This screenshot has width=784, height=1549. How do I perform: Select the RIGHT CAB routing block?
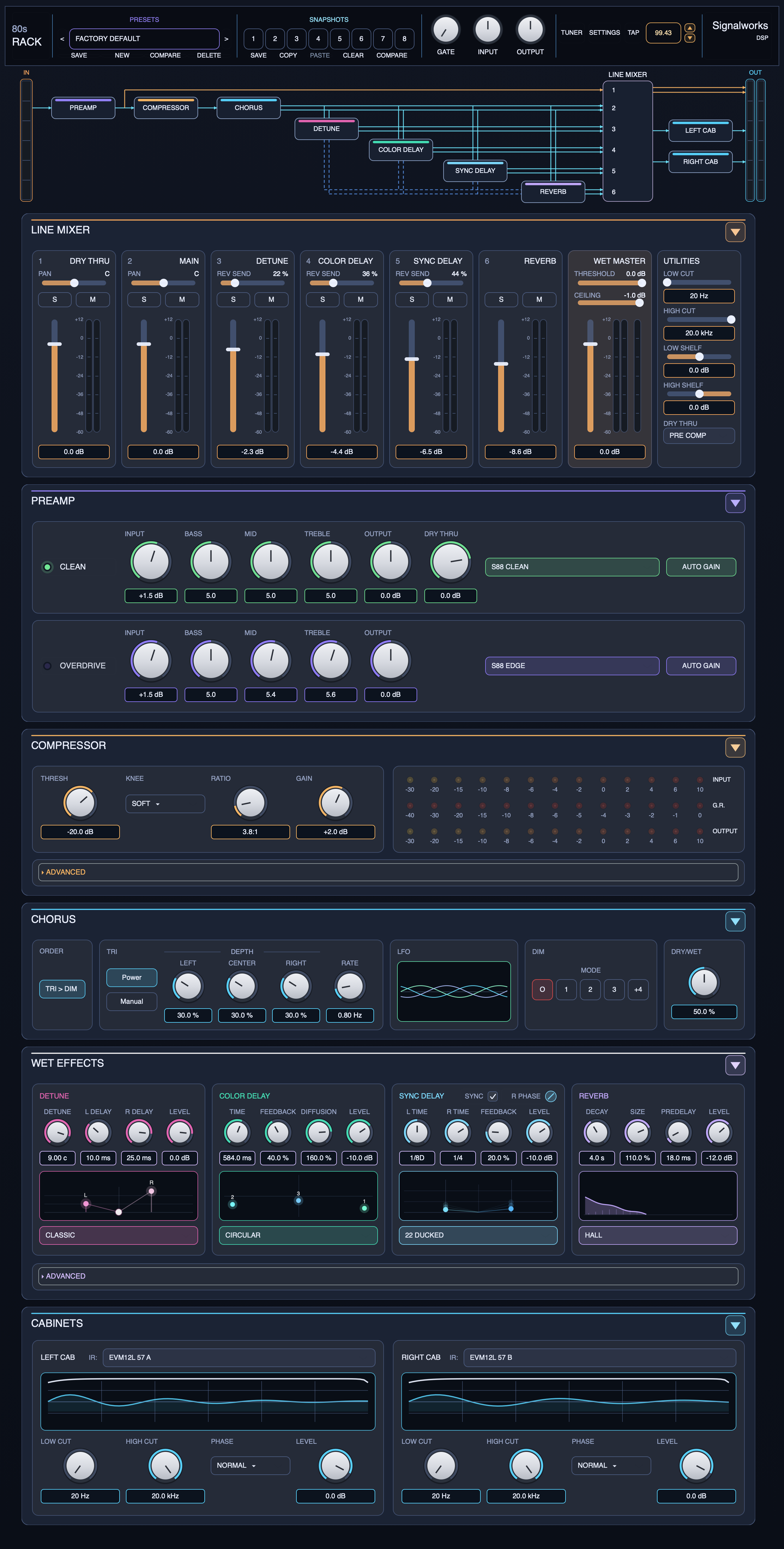click(x=700, y=162)
